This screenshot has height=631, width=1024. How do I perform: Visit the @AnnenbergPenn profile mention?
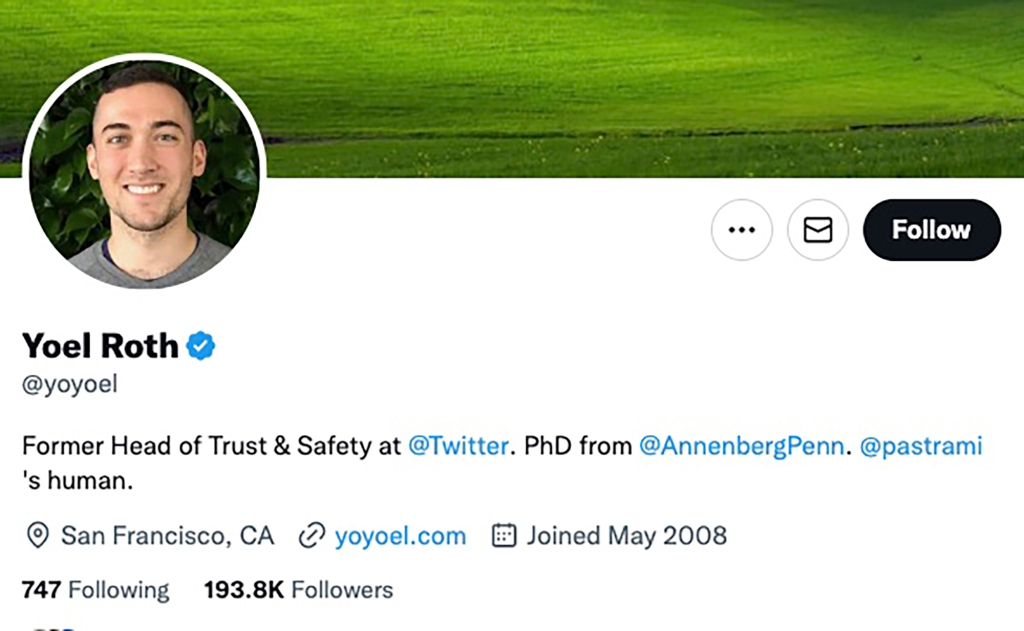point(741,446)
